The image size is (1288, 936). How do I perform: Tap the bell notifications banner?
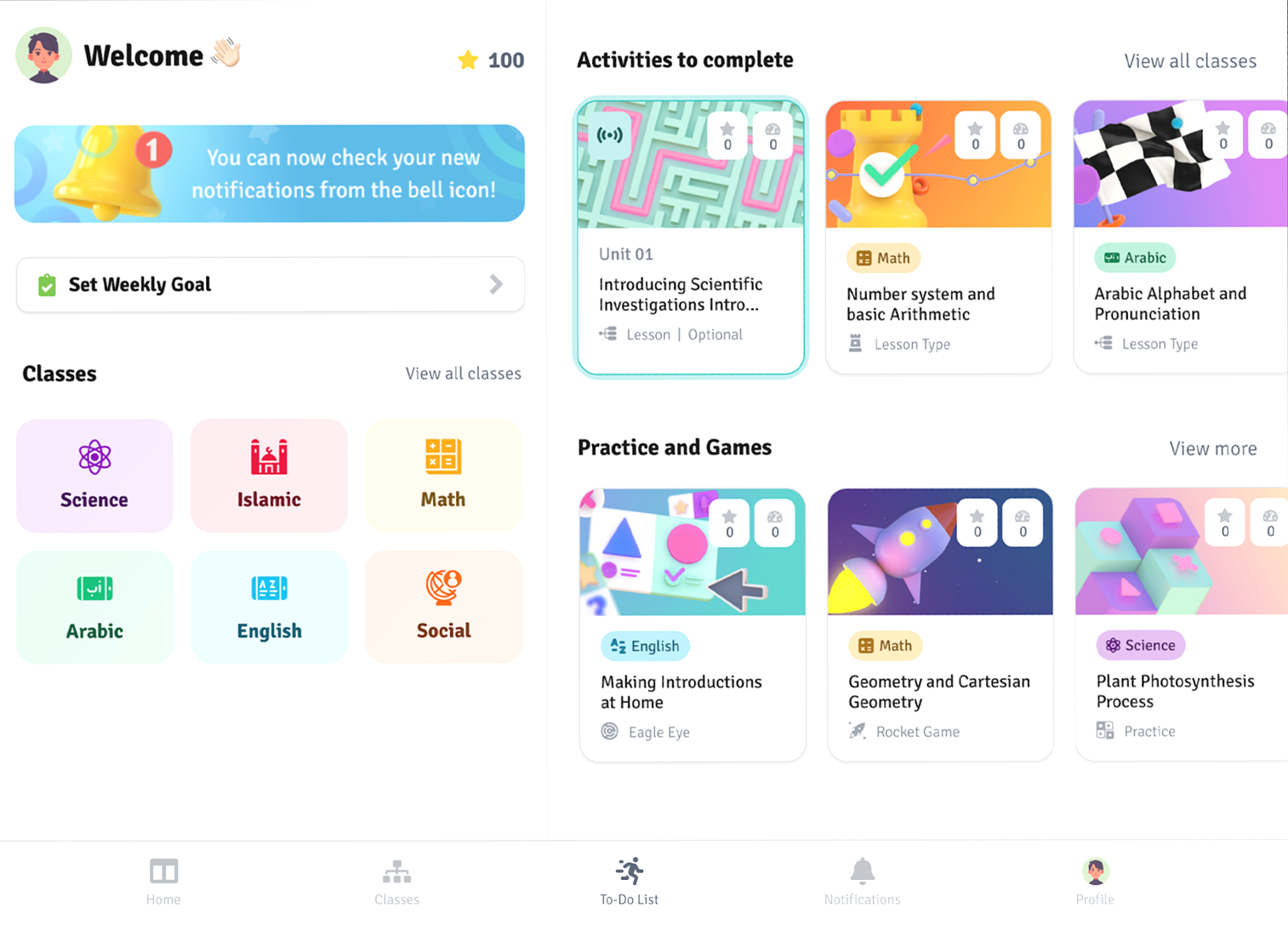[270, 174]
